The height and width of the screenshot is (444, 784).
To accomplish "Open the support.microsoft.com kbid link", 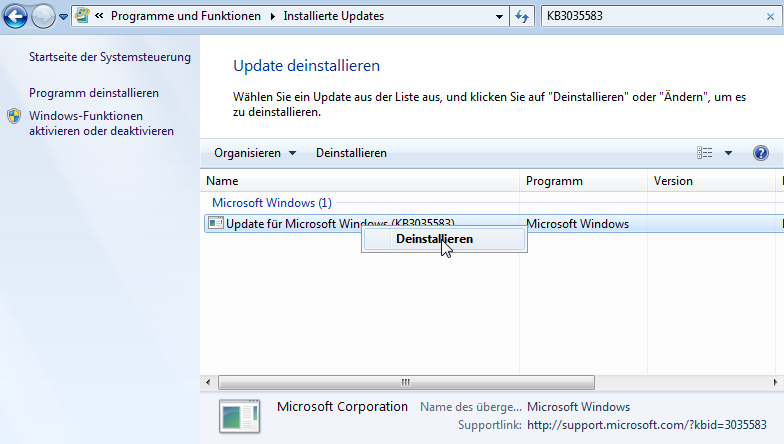I will click(646, 425).
